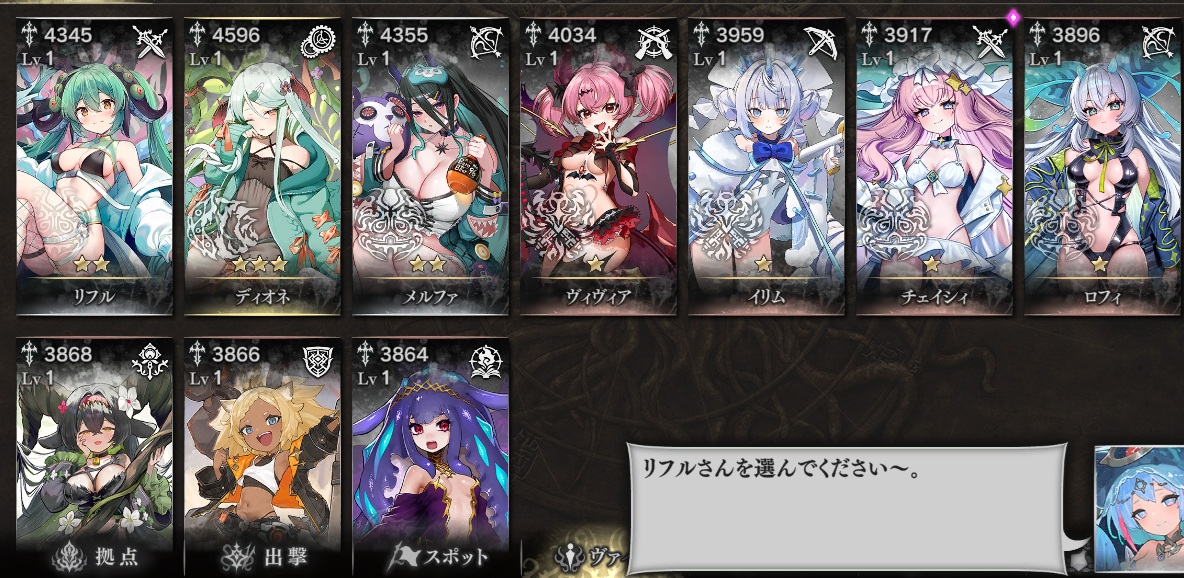
Task: Click the ornate class icon on 3868 card
Action: coord(149,362)
